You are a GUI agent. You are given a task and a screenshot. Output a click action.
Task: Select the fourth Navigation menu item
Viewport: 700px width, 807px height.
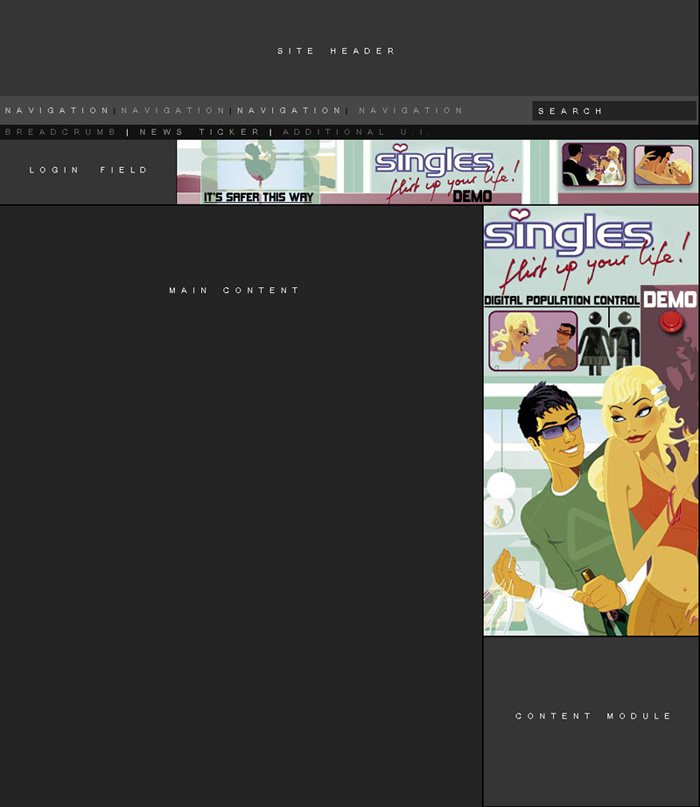tap(411, 110)
